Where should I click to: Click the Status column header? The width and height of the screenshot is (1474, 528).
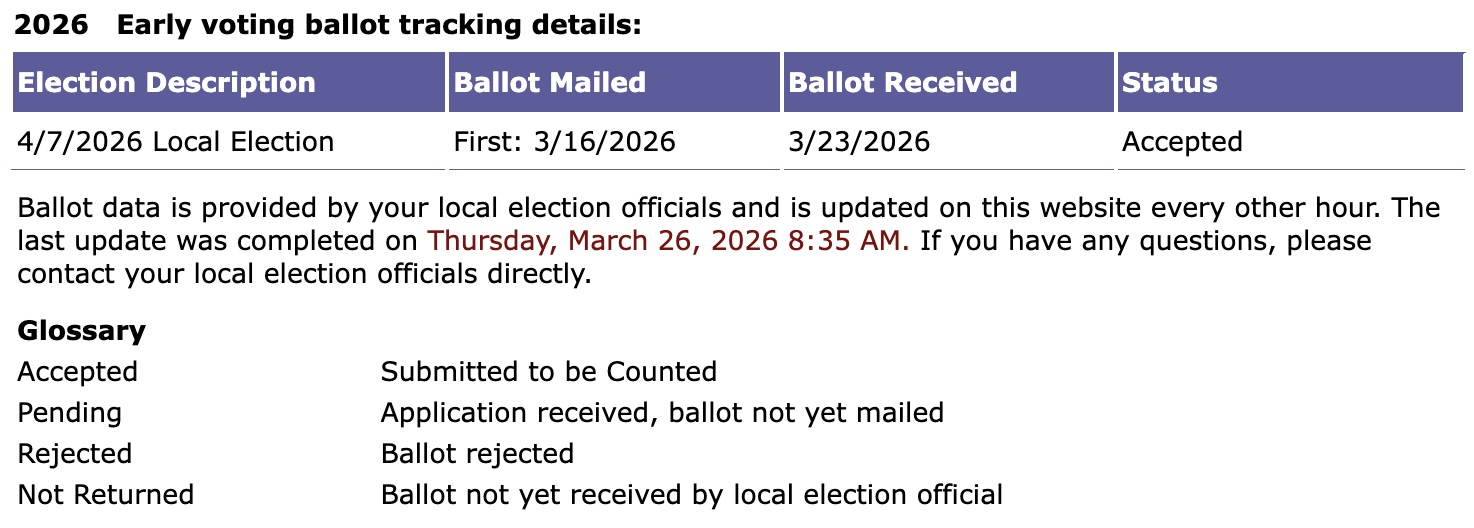tap(1170, 82)
